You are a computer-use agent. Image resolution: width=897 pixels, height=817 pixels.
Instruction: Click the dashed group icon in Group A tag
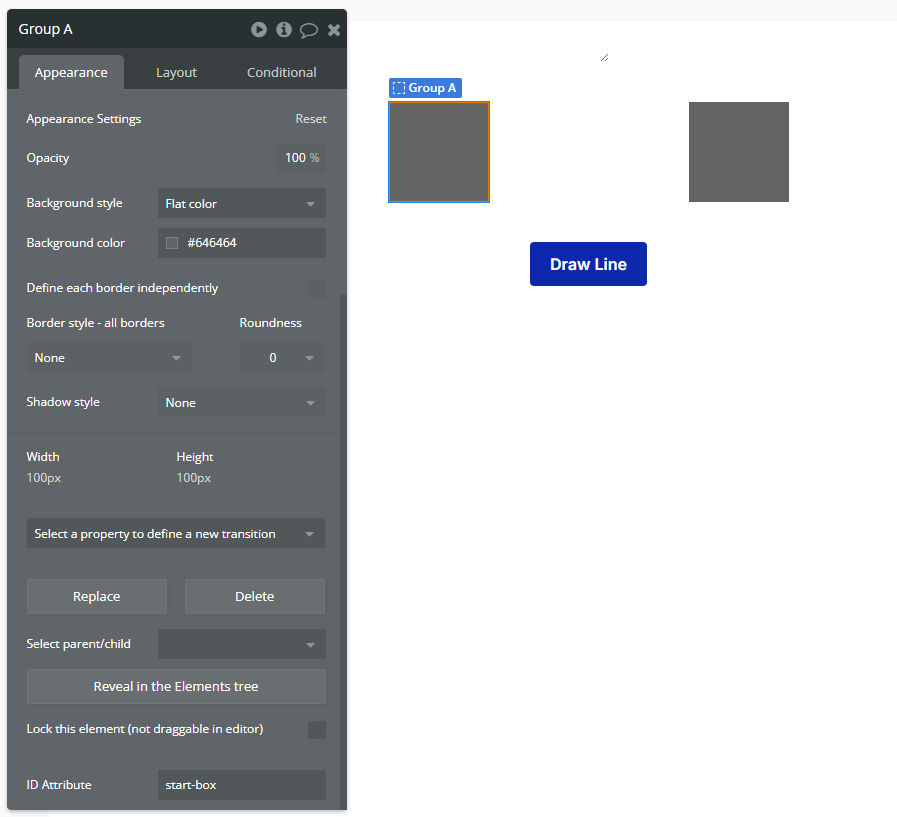pyautogui.click(x=399, y=88)
